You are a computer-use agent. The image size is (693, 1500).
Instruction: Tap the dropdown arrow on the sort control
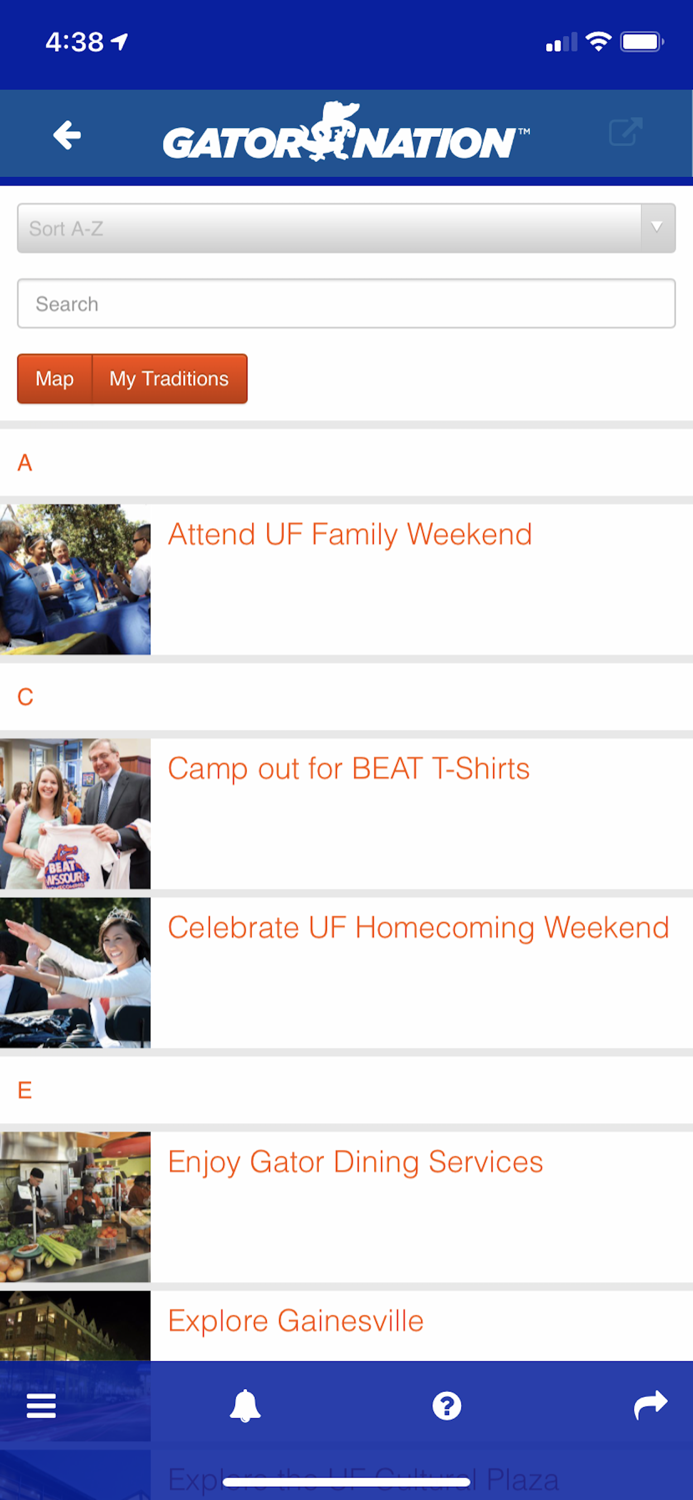pos(657,227)
